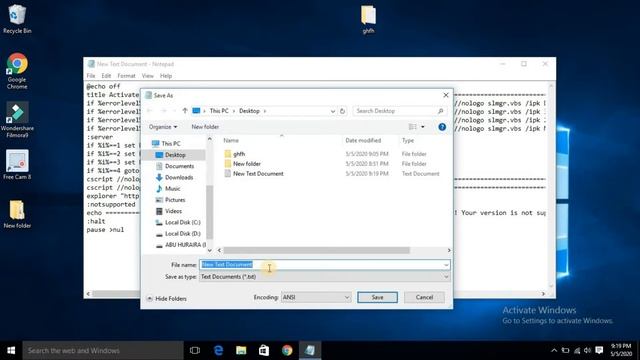Open Notepad Edit menu
Screen dimensions: 640x360
point(106,76)
